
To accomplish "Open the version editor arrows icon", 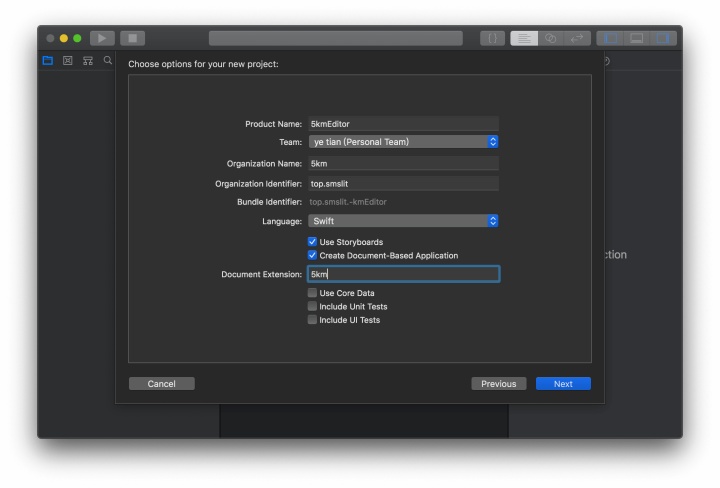I will coord(577,38).
